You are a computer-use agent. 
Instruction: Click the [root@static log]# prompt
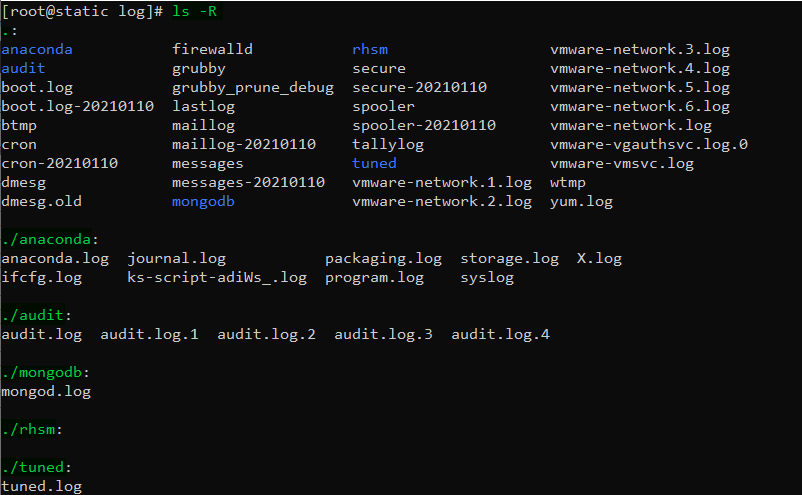point(81,11)
